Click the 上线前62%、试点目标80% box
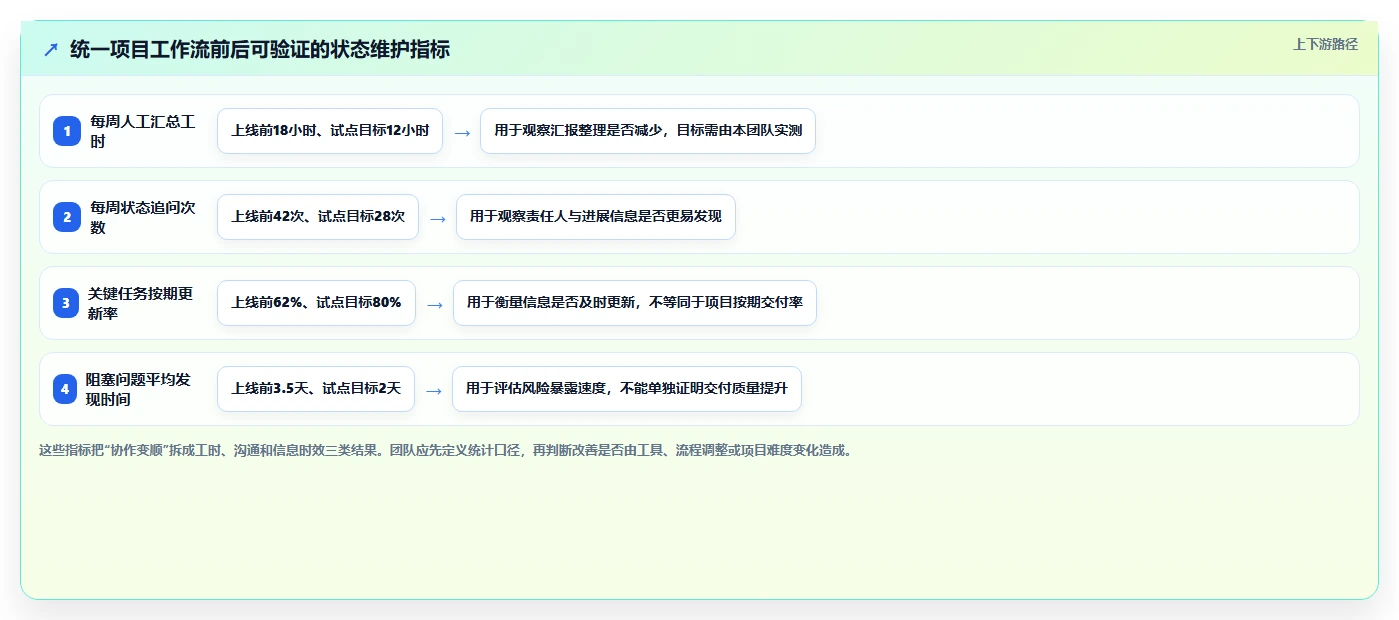Image resolution: width=1399 pixels, height=620 pixels. [x=316, y=303]
